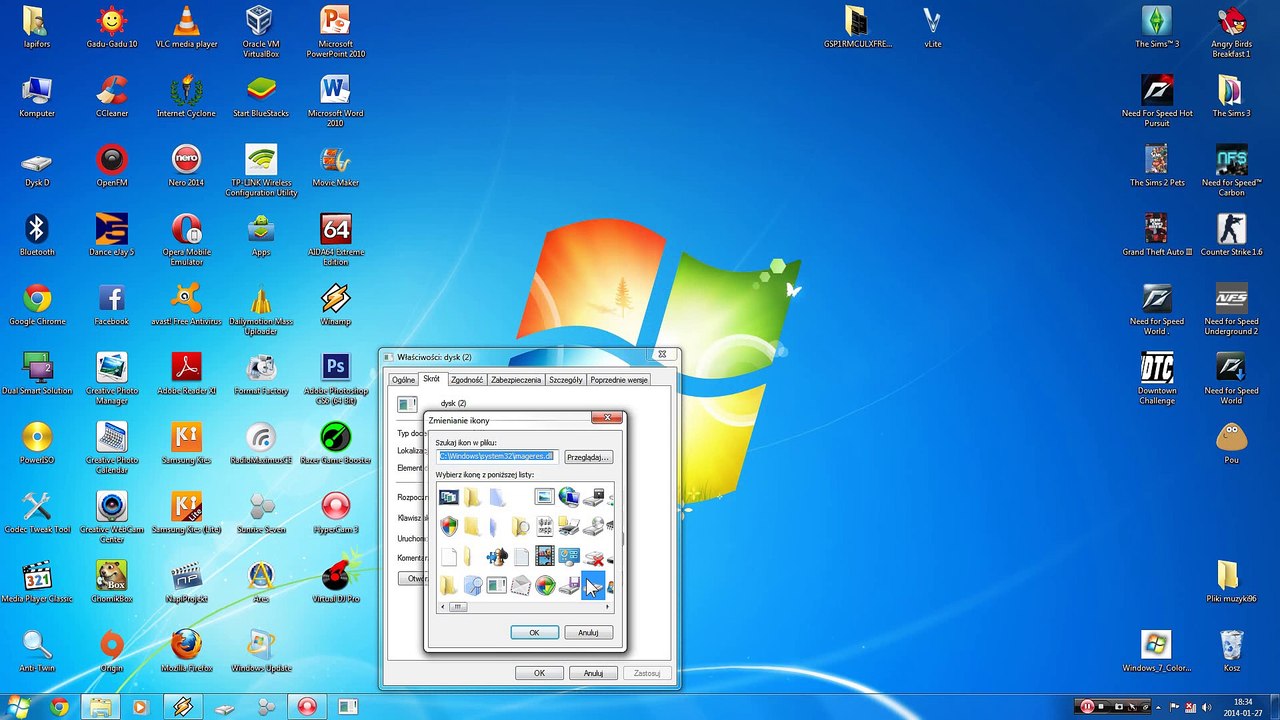Switch to the Ogólne tab
This screenshot has width=1280, height=720.
click(403, 380)
